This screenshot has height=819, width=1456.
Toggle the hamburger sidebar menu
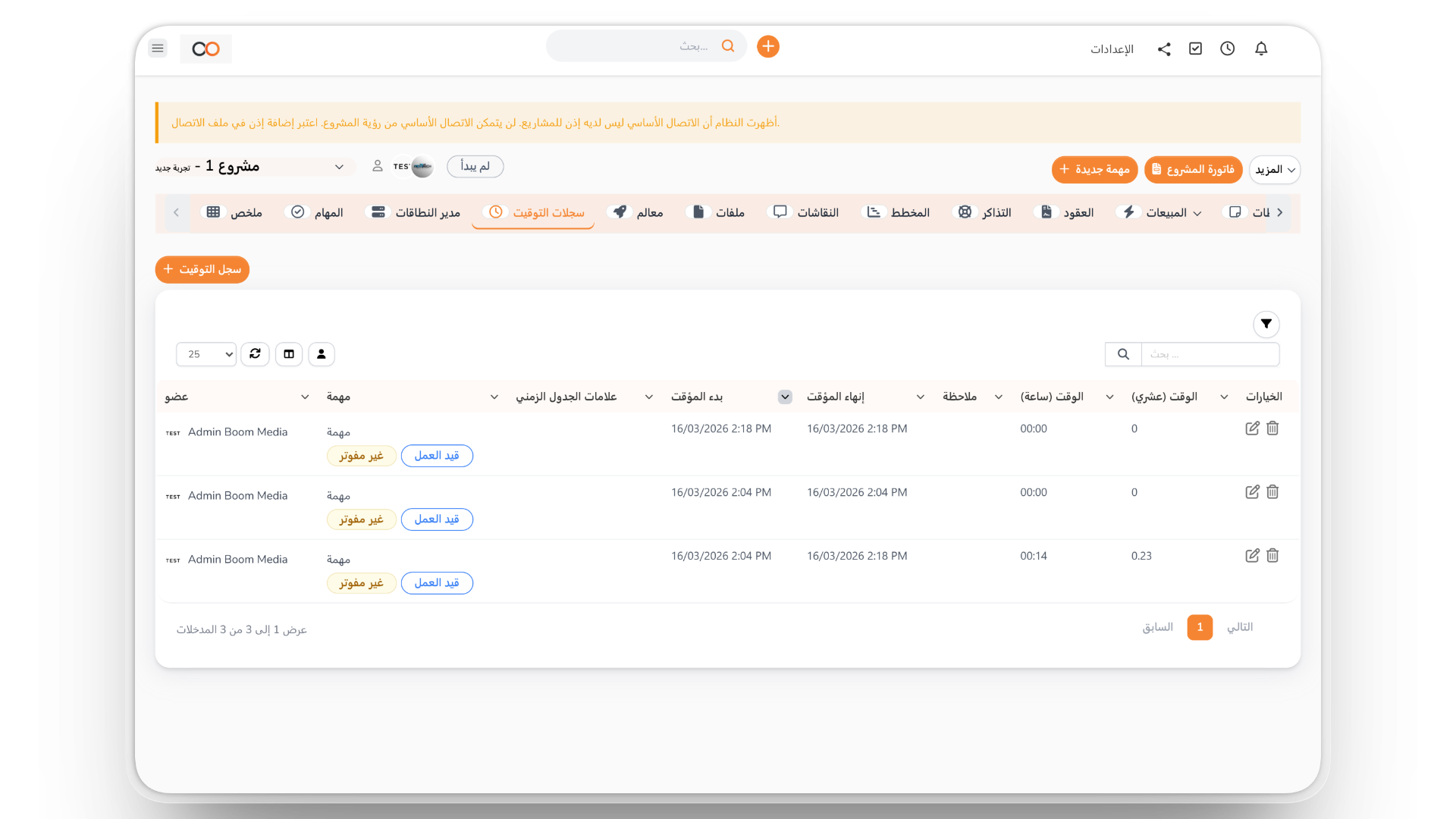(158, 49)
